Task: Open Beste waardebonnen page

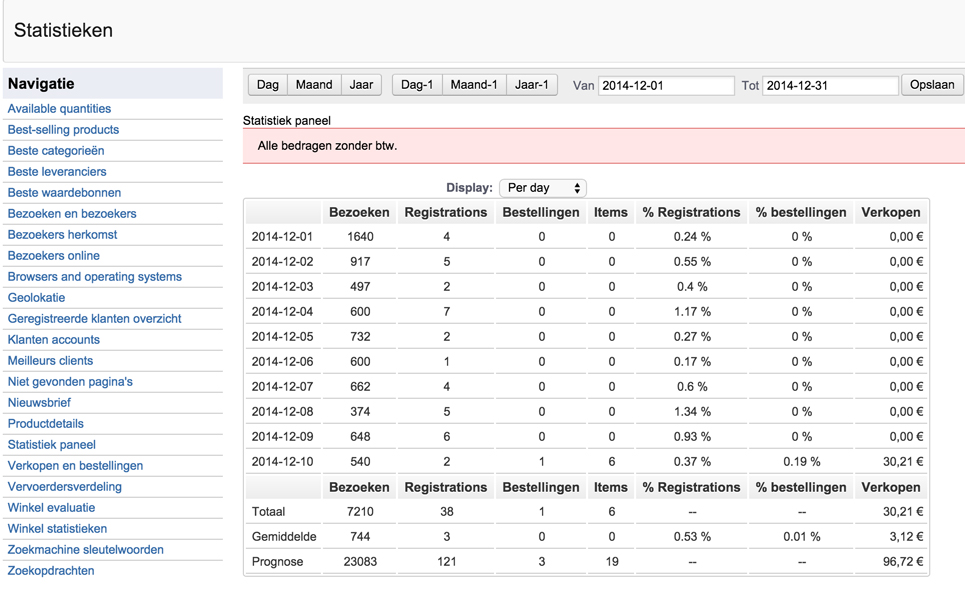Action: 64,193
